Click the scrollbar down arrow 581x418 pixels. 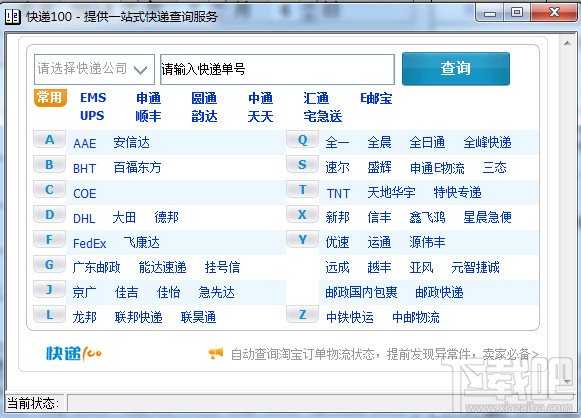click(x=567, y=381)
